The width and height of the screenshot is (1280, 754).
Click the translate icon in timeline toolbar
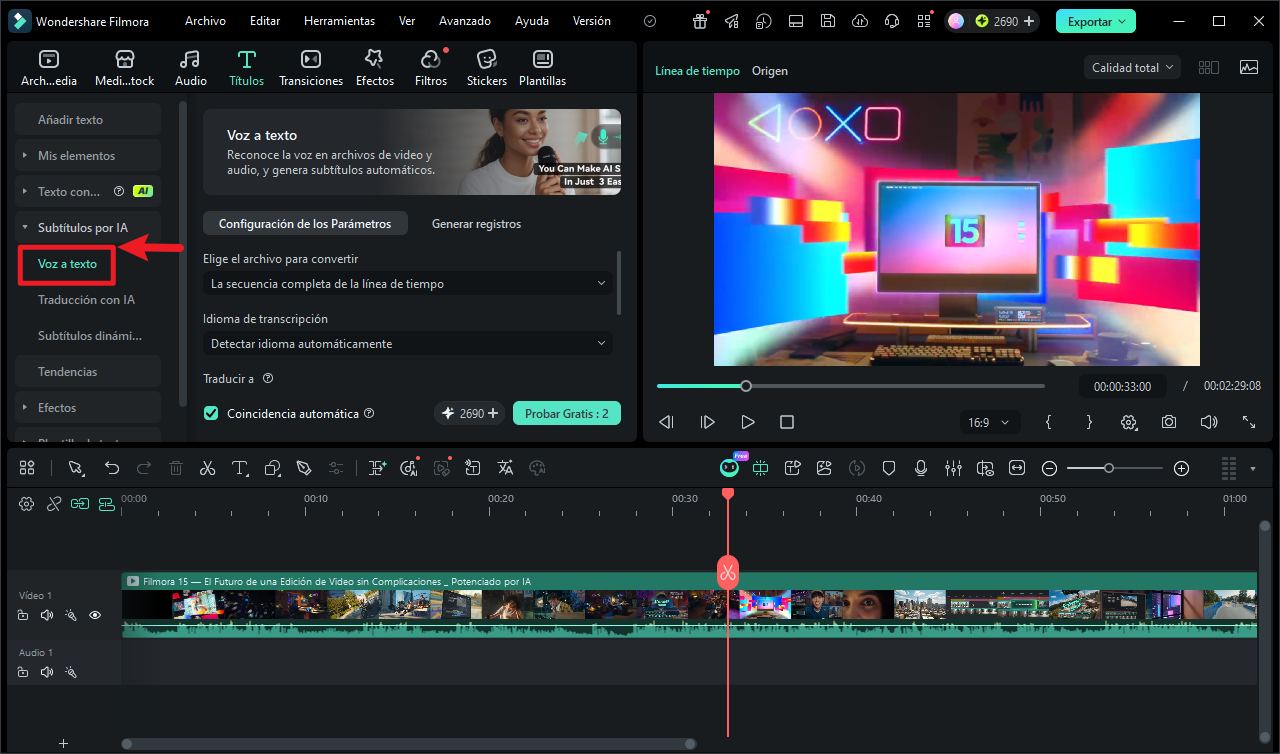pos(505,468)
